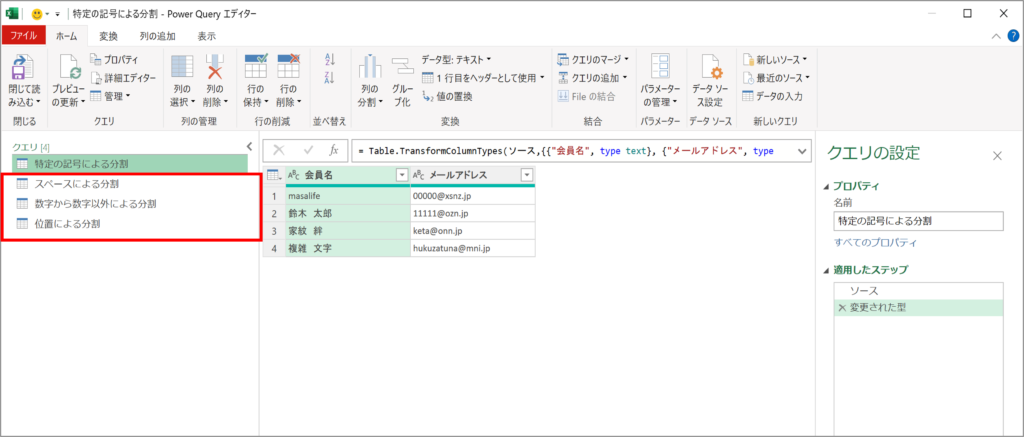Click データソース設定 data source settings icon

coord(711,69)
